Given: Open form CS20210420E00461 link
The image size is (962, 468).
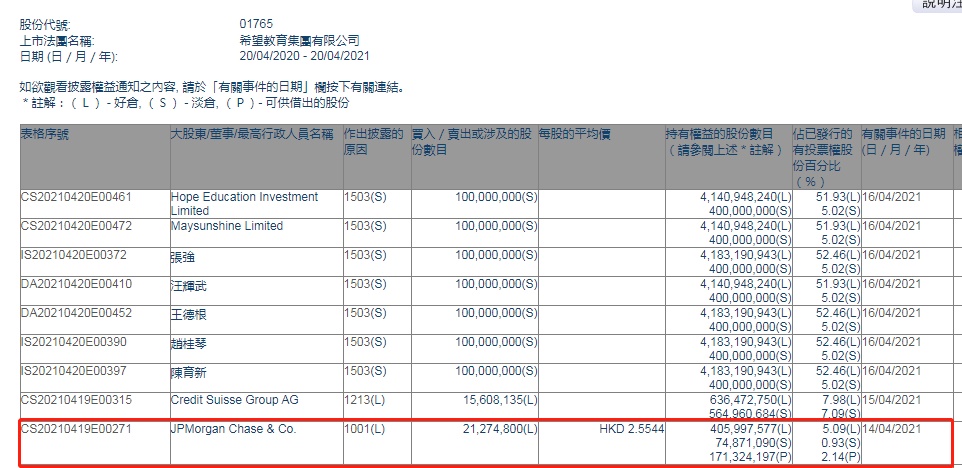Looking at the screenshot, I should pos(76,197).
